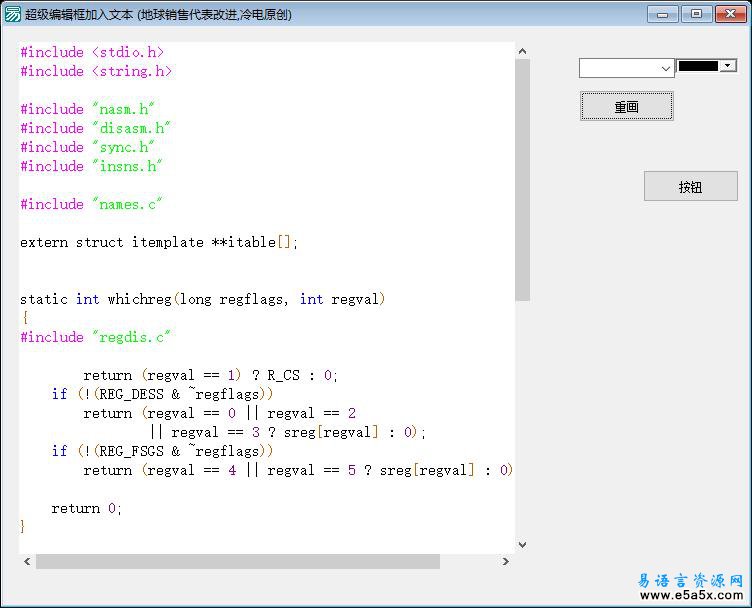Click the 'if (!(REG_FSGS & ~regflags))' line
752x608 pixels.
point(163,451)
